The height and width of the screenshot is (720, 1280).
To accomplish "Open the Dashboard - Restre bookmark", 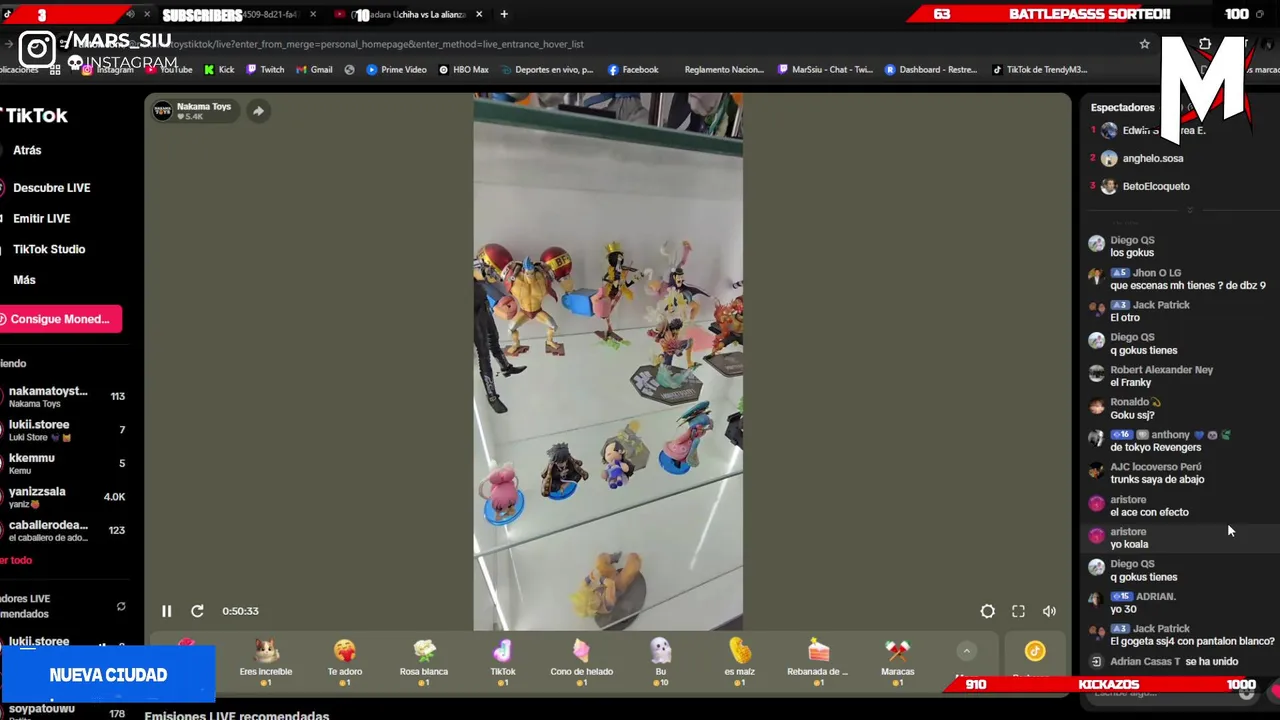I will 931,70.
